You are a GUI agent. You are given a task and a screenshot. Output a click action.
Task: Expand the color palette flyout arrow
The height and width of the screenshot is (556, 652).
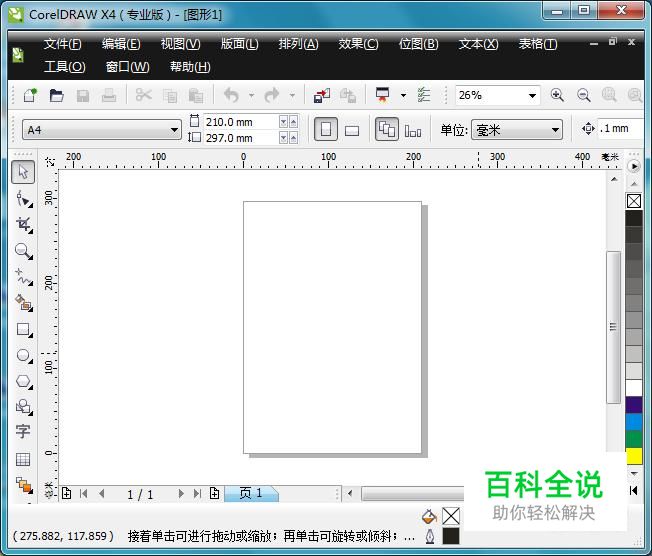633,166
